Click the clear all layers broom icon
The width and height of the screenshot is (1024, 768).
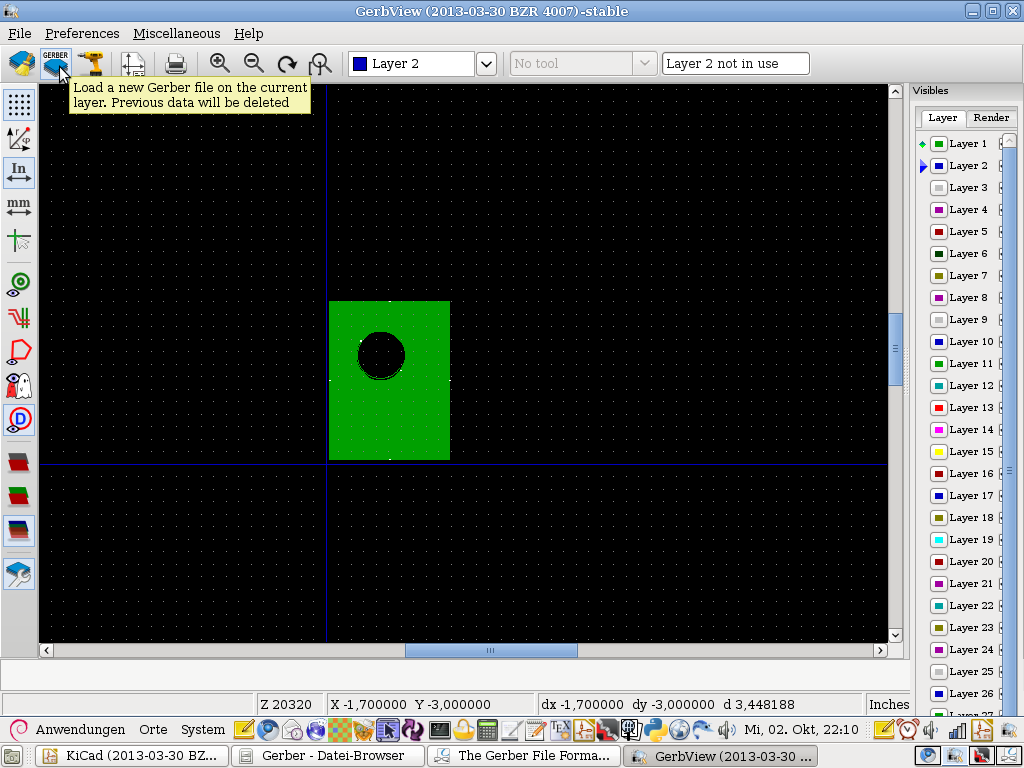[22, 64]
